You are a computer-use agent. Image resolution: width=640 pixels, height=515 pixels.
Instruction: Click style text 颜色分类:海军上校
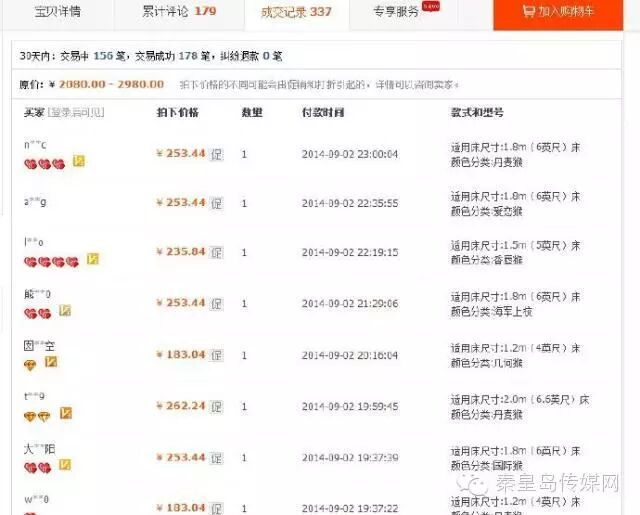click(x=491, y=312)
